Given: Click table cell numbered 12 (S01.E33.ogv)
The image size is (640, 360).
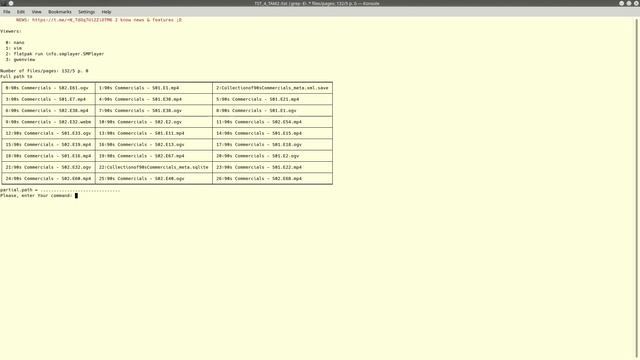Looking at the screenshot, I should [x=48, y=133].
